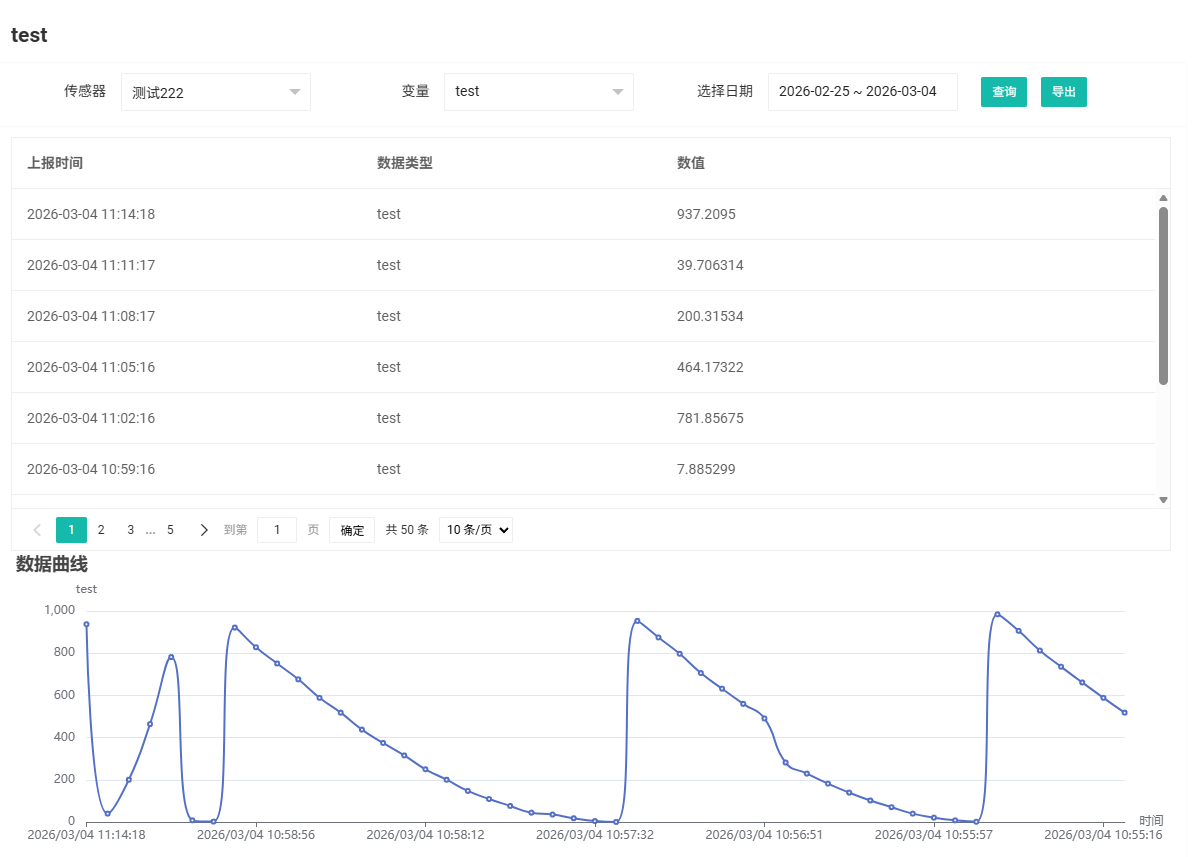
Task: Expand the 变量 variable dropdown
Action: point(538,92)
